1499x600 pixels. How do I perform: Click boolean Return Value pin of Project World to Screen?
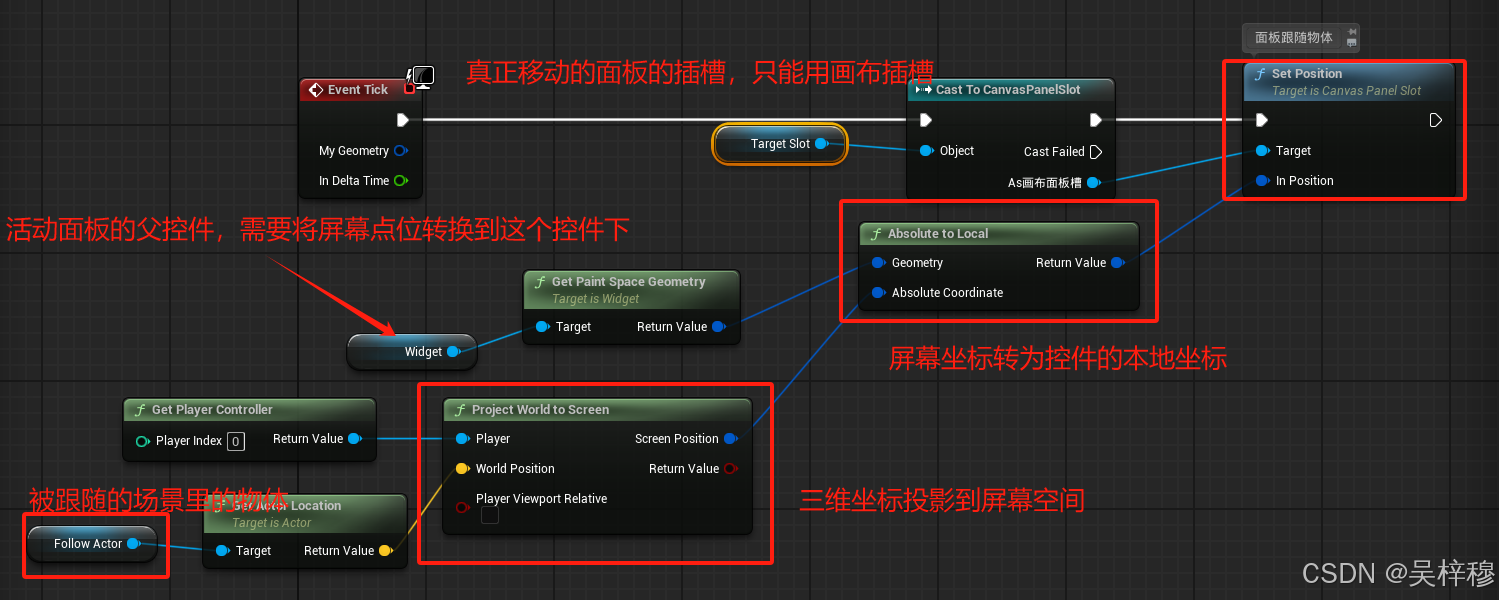coord(731,469)
